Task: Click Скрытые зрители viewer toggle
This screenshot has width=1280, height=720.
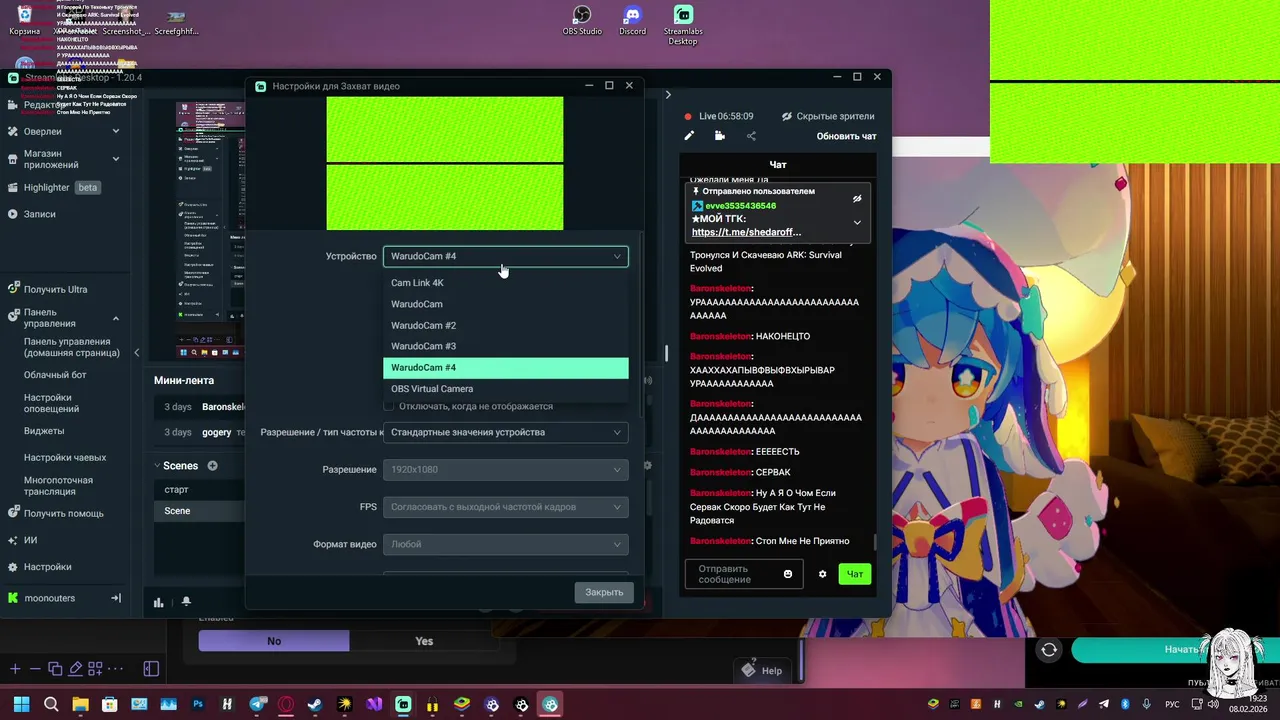Action: [x=828, y=116]
